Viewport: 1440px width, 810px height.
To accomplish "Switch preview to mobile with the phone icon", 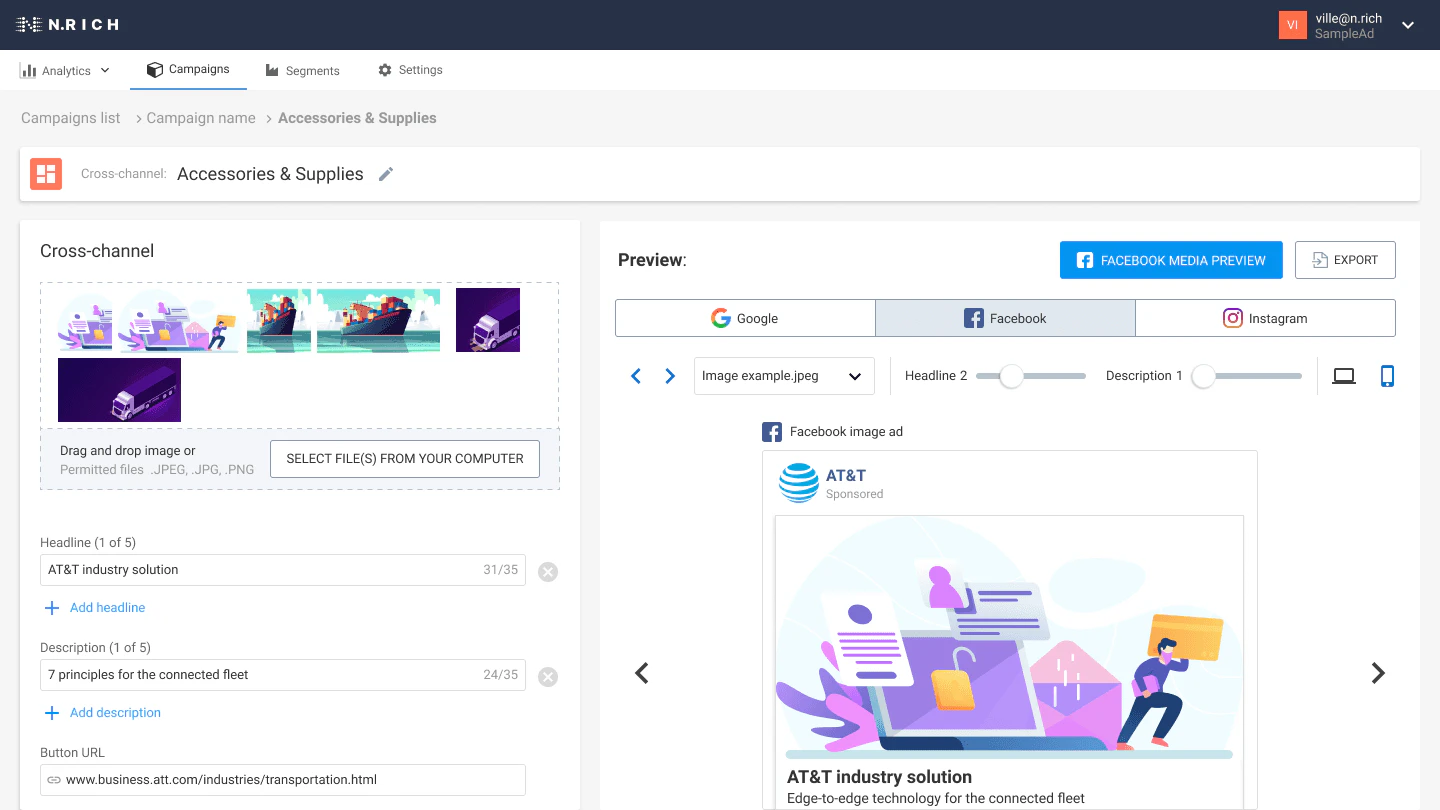I will [1387, 375].
